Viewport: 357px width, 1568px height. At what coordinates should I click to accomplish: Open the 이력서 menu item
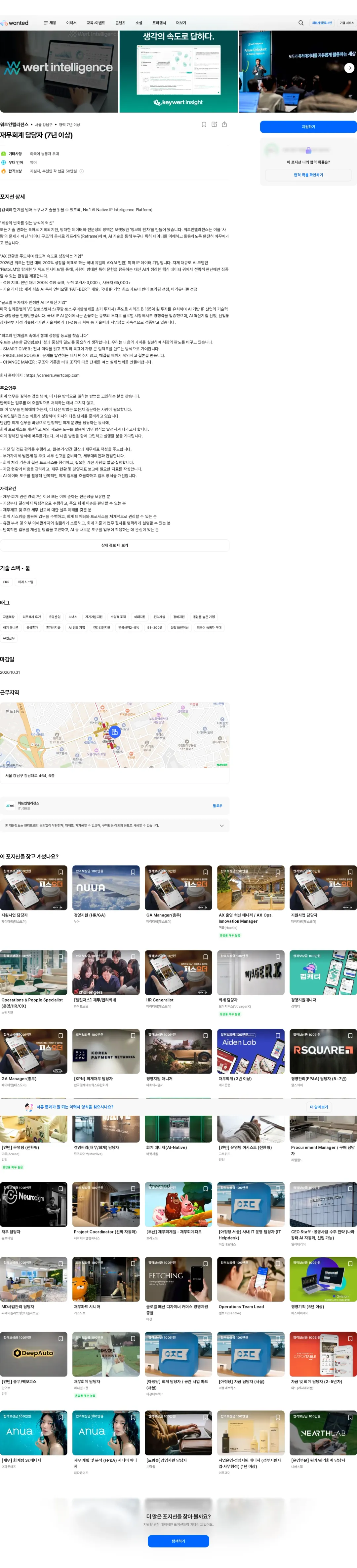[x=71, y=23]
